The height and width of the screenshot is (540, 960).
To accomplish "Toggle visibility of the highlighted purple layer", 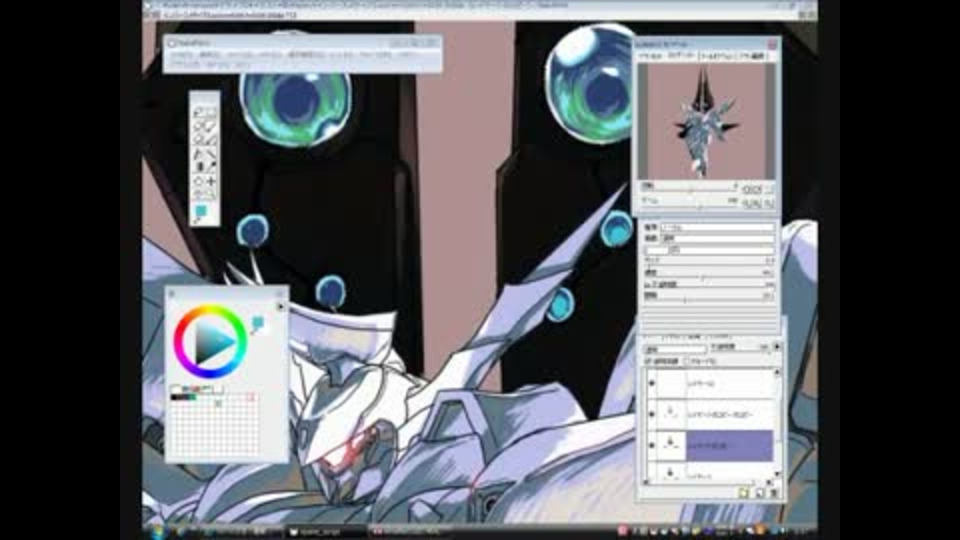I will 651,445.
